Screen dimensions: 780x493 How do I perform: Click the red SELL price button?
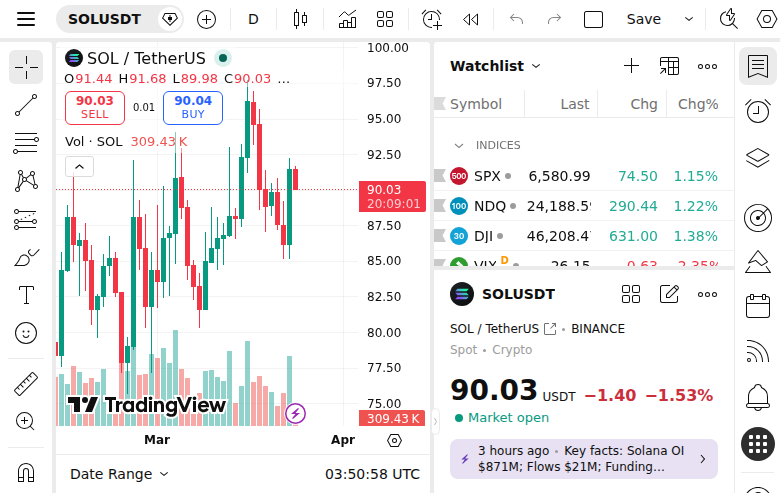pyautogui.click(x=95, y=107)
